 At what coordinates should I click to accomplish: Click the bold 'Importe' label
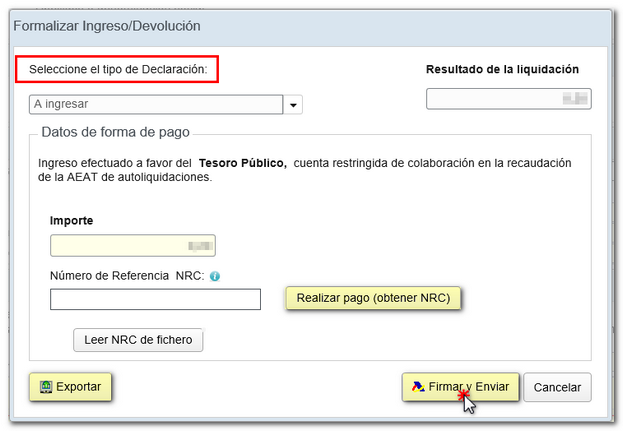tap(71, 219)
